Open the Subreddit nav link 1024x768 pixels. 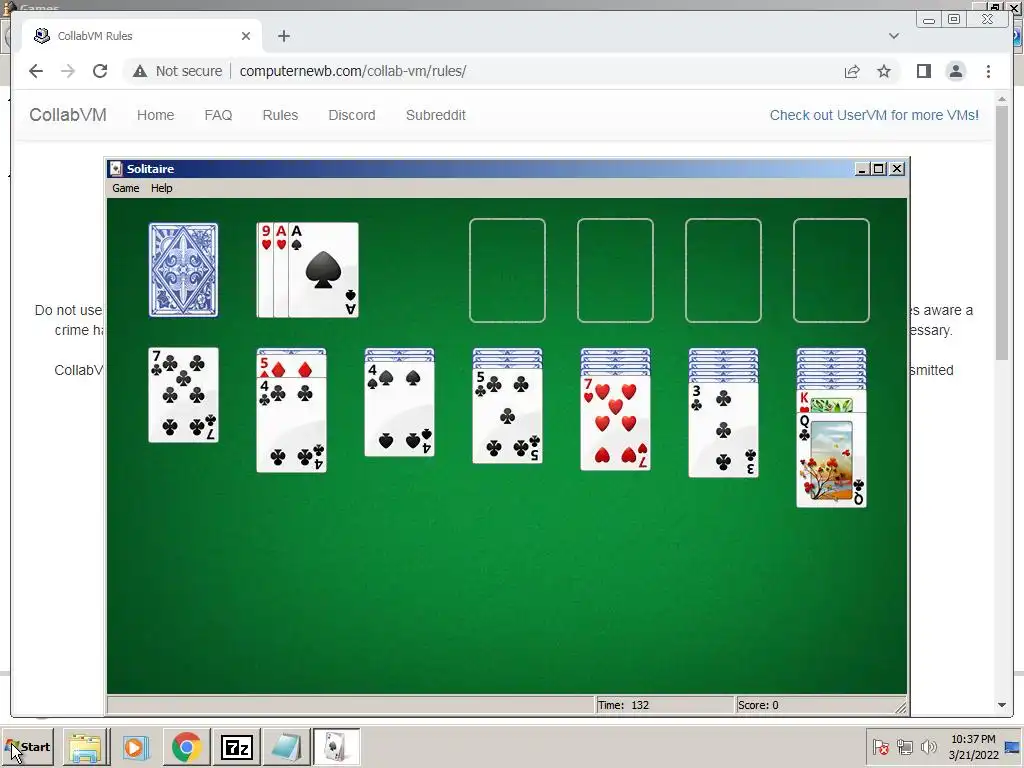coord(436,115)
